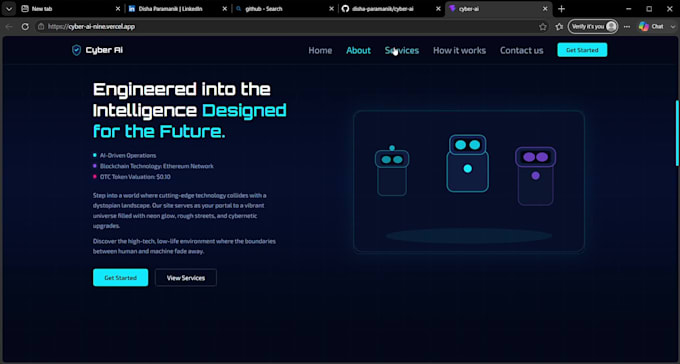Viewport: 680px width, 364px height.
Task: Go back with the browser back arrow
Action: click(9, 26)
